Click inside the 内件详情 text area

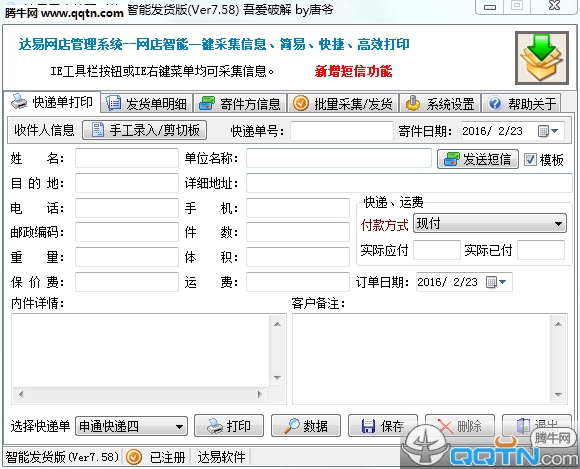coord(142,350)
